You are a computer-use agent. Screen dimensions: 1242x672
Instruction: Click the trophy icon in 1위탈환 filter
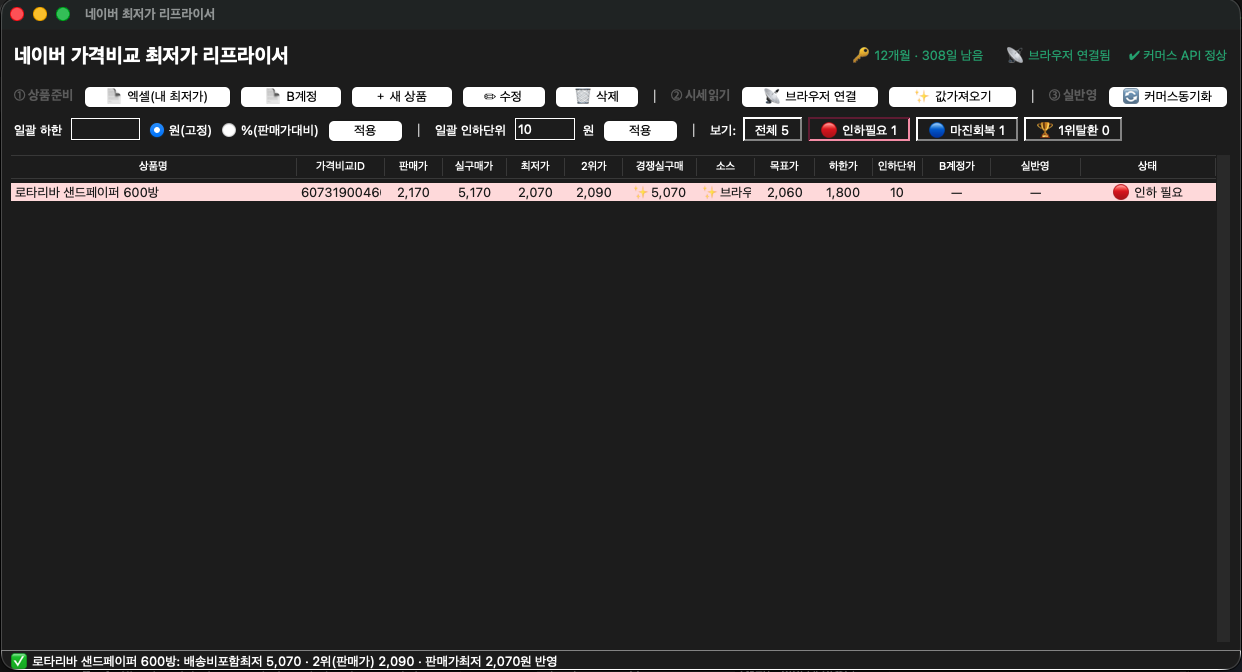point(1045,130)
